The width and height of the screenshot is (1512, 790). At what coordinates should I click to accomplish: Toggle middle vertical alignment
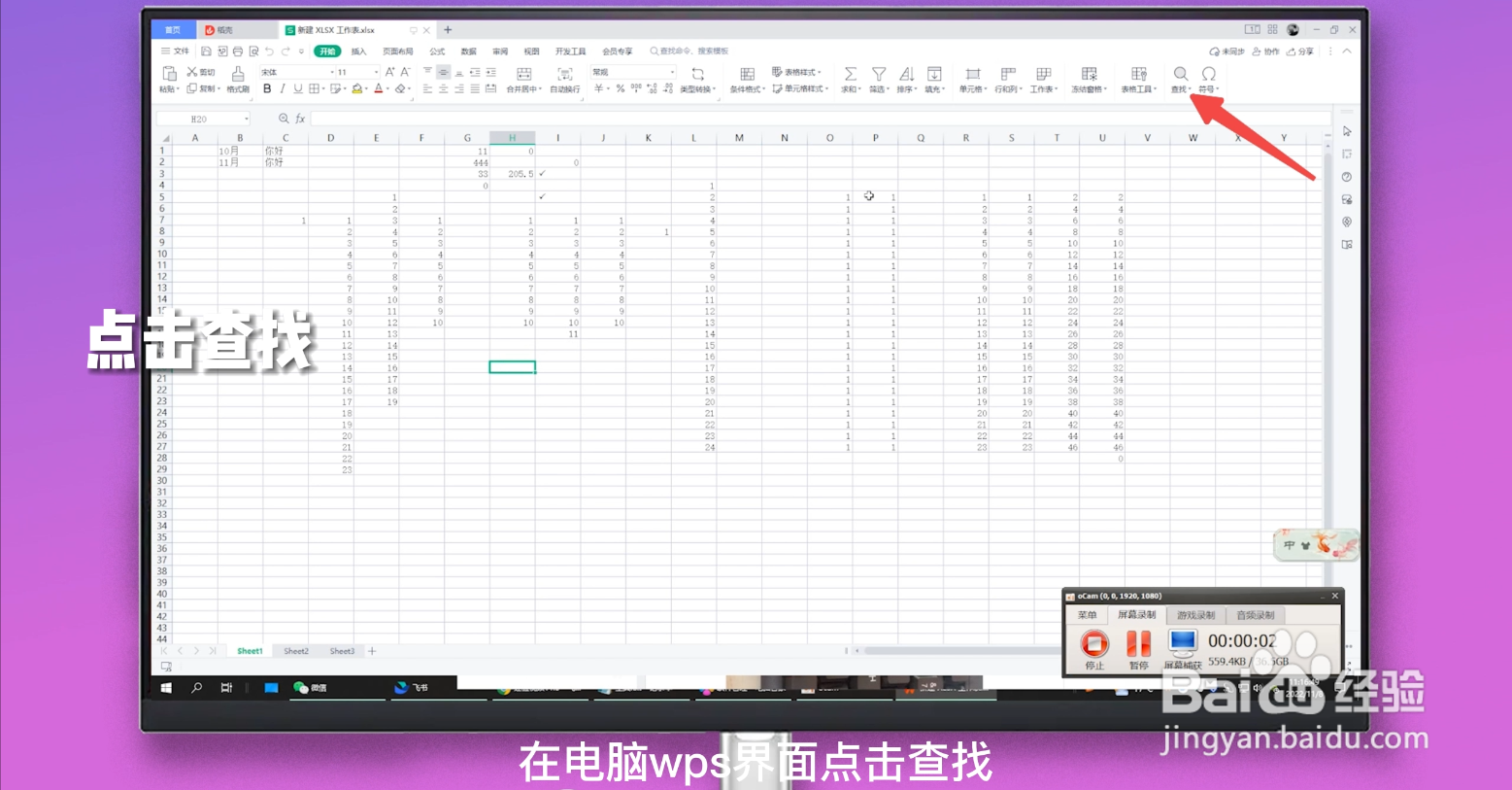pyautogui.click(x=443, y=72)
